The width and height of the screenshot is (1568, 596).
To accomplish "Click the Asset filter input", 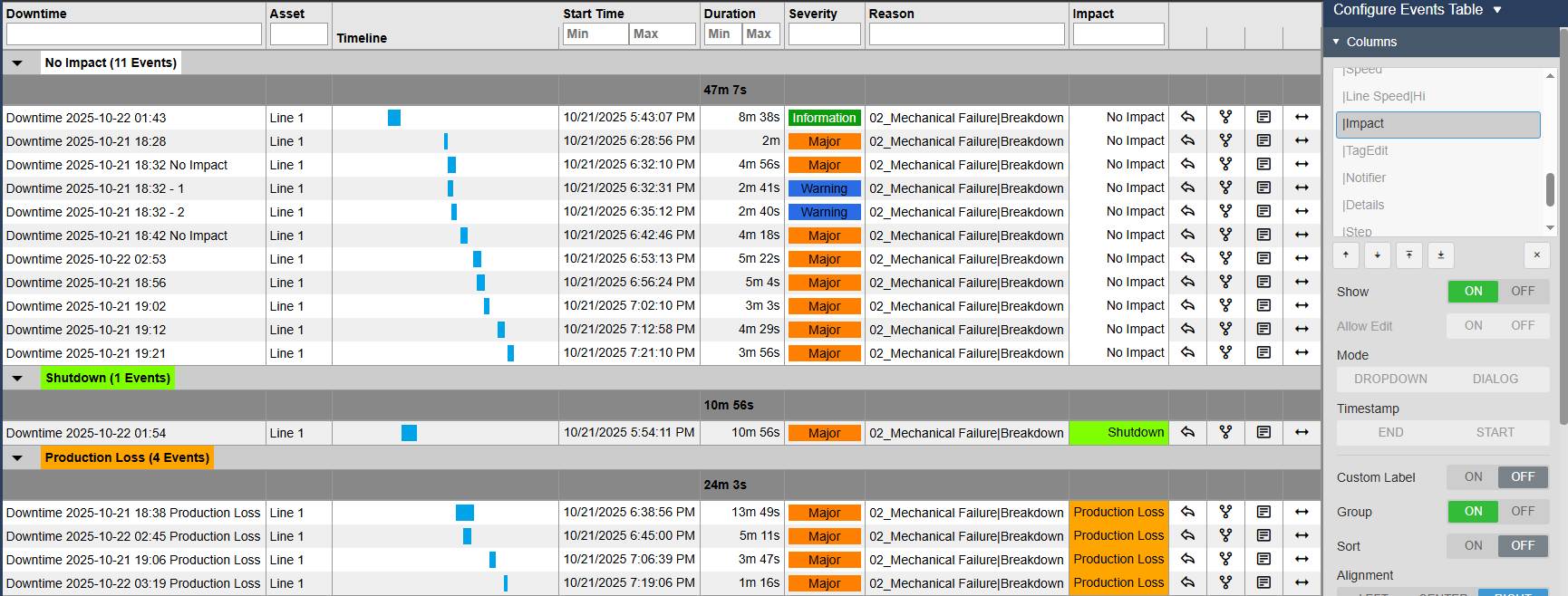I will click(299, 34).
